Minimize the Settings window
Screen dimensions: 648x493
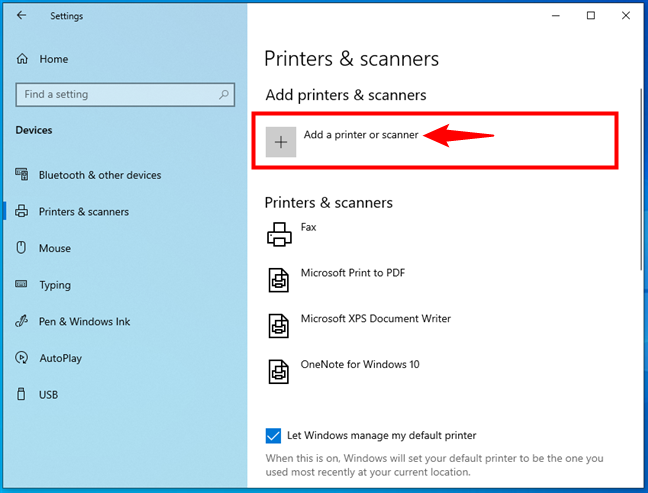(x=556, y=16)
